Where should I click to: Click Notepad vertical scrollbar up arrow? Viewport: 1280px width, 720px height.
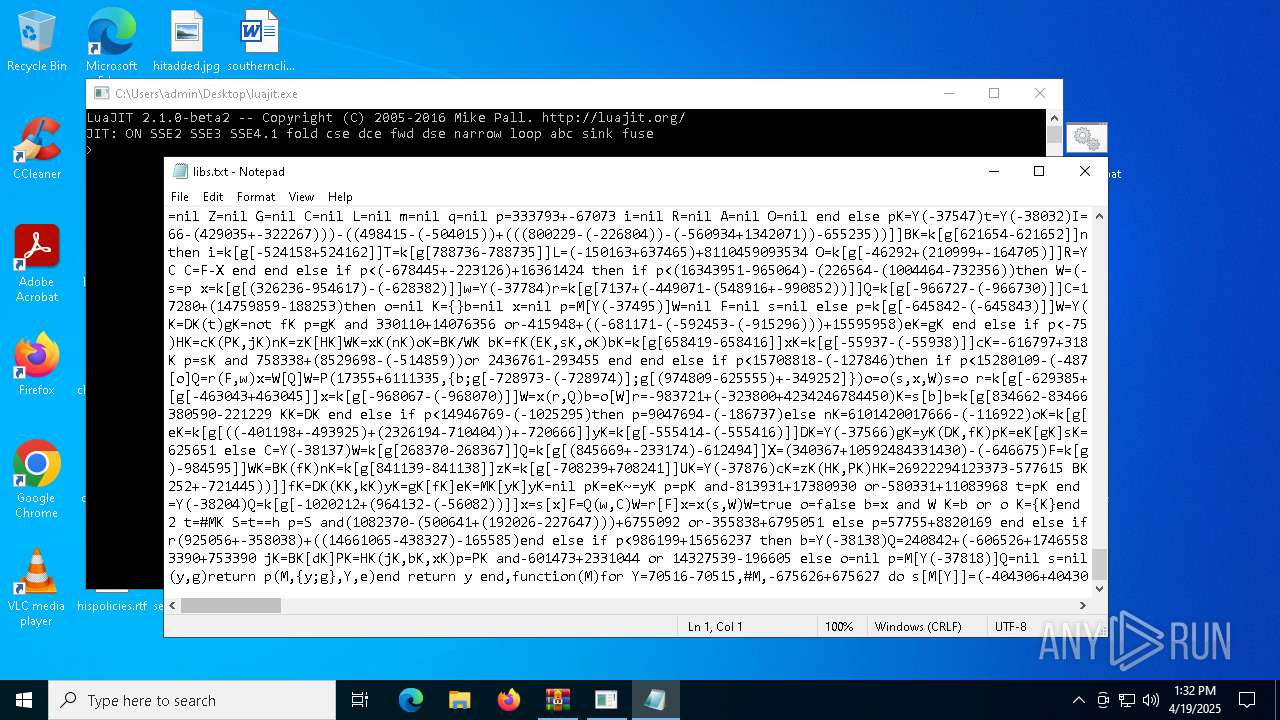1099,216
